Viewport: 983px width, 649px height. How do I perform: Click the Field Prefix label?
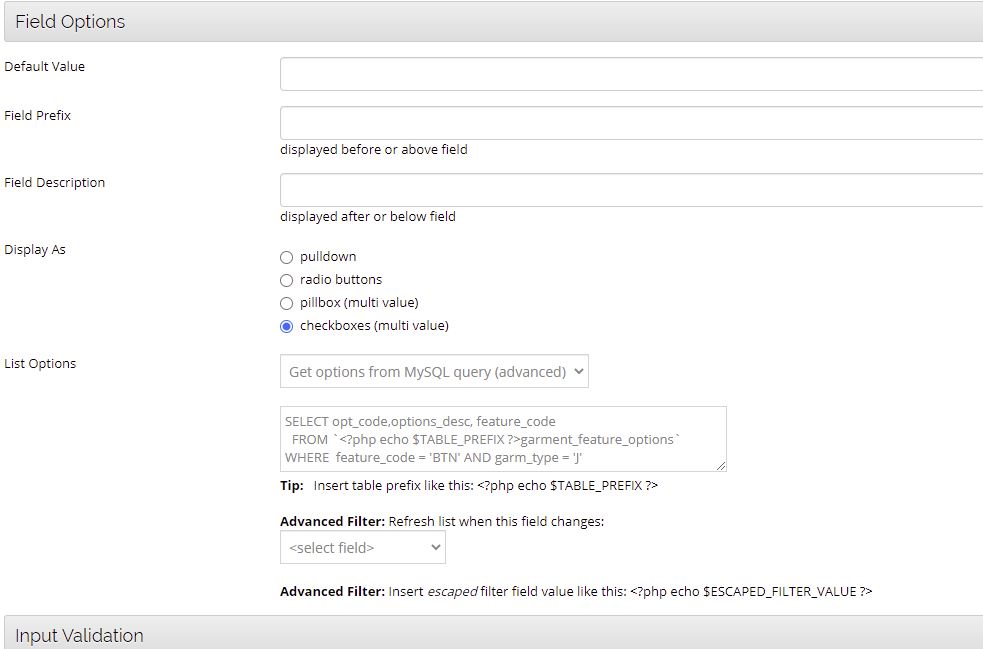coord(38,116)
